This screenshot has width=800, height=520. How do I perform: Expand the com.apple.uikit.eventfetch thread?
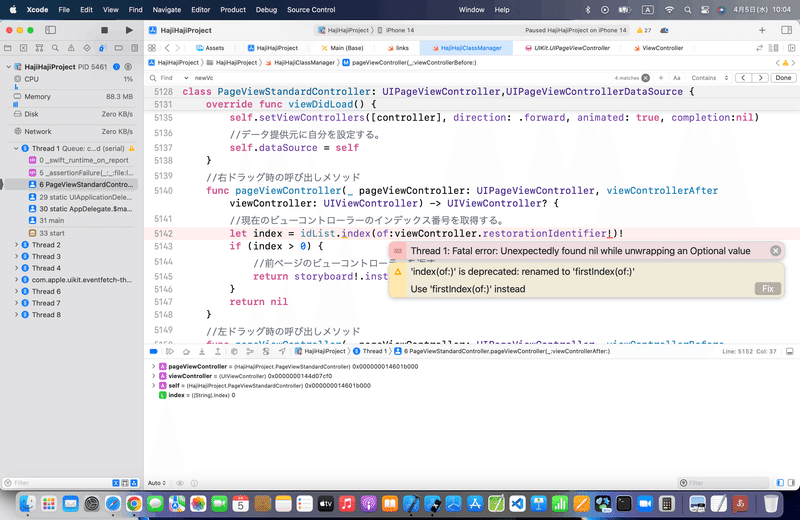click(16, 280)
